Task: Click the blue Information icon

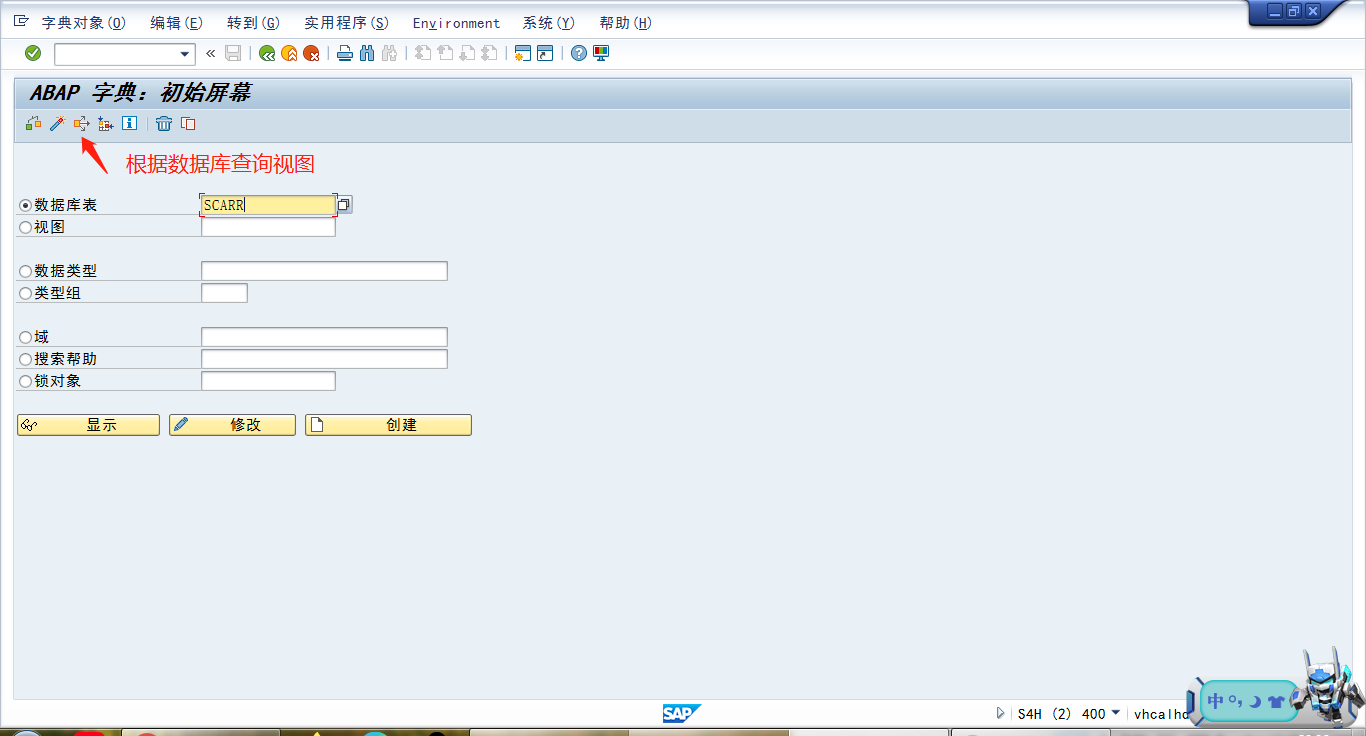Action: (x=129, y=124)
